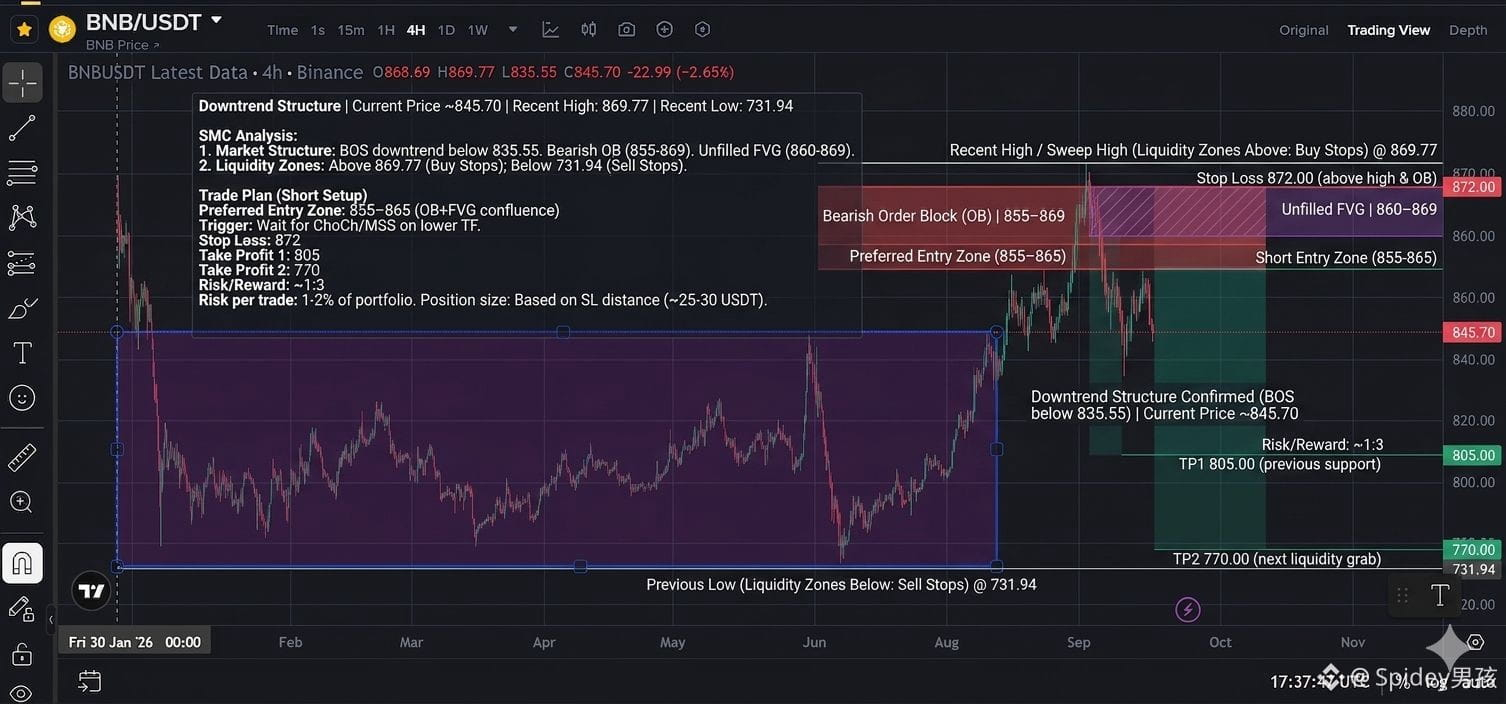
Task: Click the 845.70 current price label
Action: (x=1472, y=332)
